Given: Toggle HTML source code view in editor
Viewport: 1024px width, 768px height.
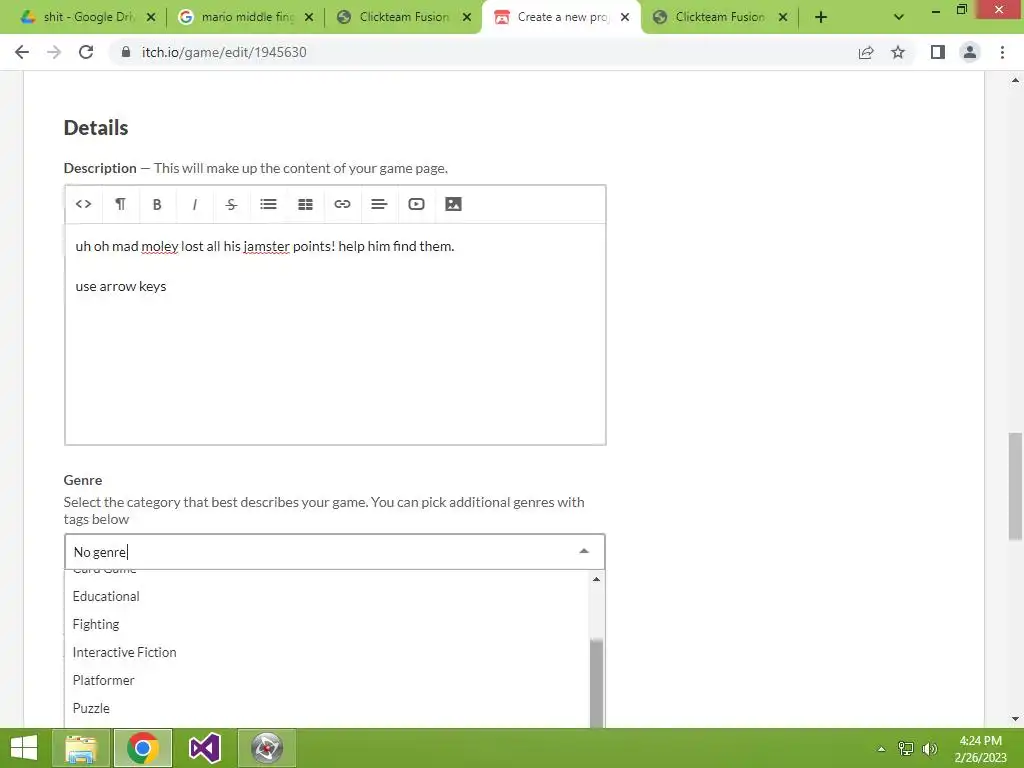Looking at the screenshot, I should click(83, 204).
